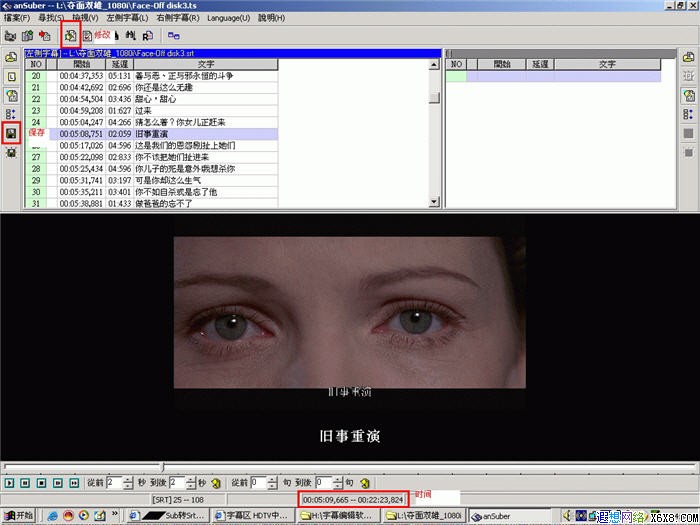Open the 右側字幕(R) menu

pyautogui.click(x=178, y=18)
